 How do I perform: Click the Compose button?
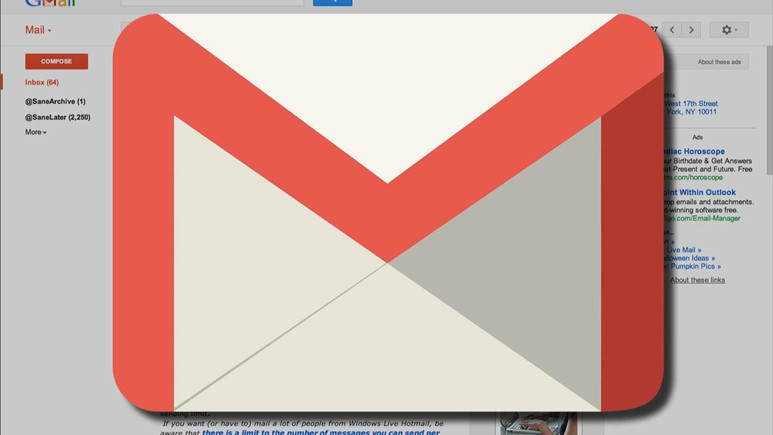(57, 61)
